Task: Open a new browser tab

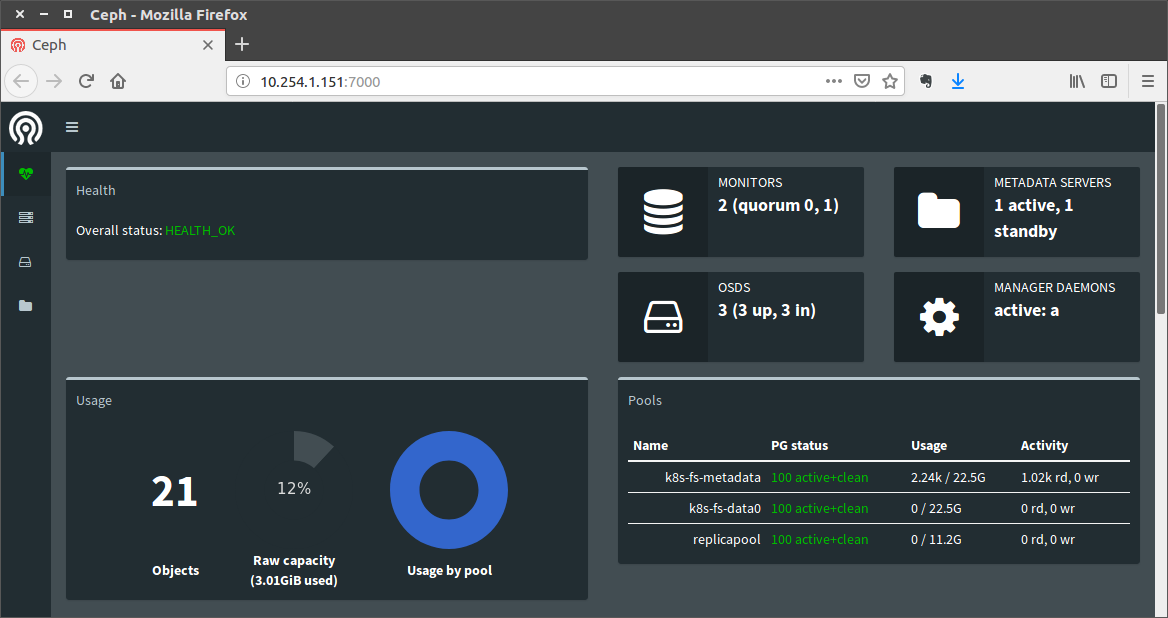Action: [242, 45]
